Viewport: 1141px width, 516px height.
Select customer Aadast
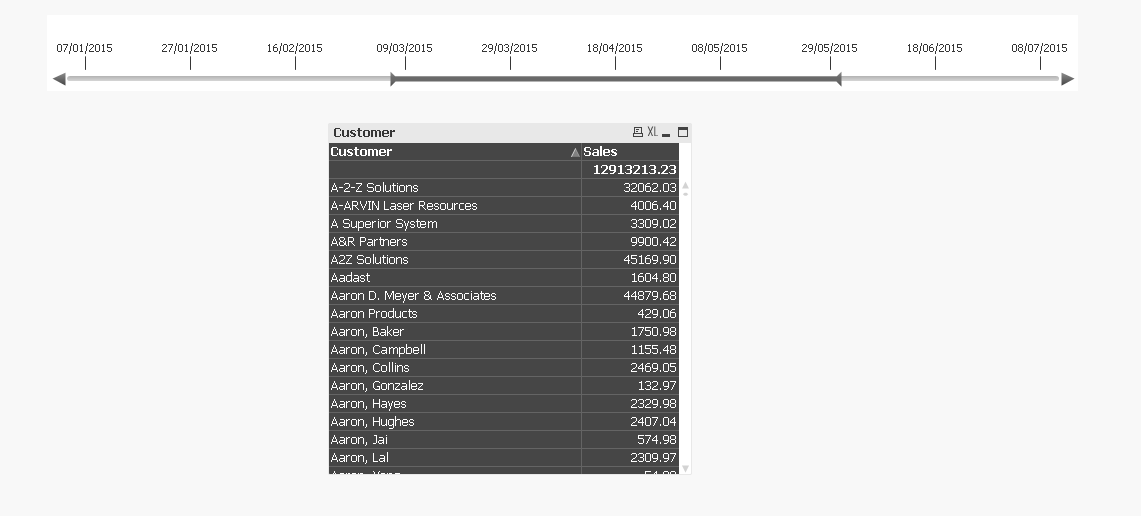coord(455,277)
